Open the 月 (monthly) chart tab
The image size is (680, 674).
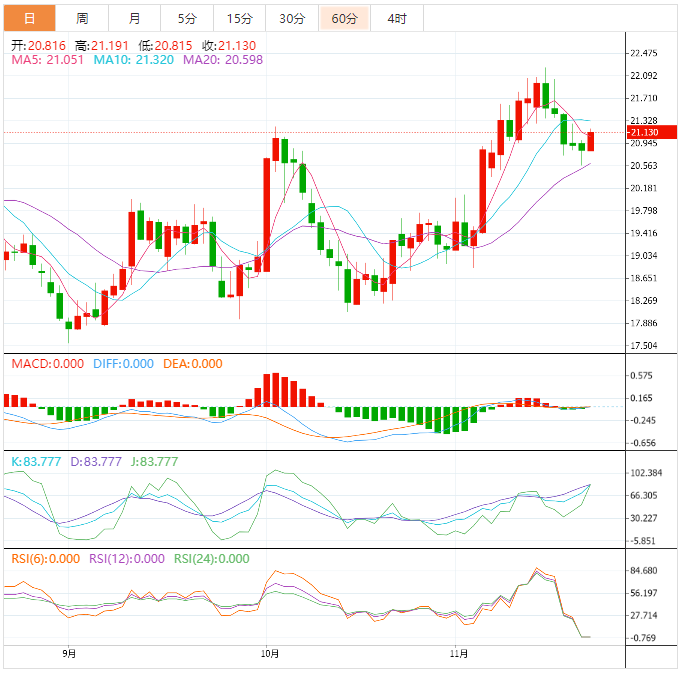click(x=134, y=18)
